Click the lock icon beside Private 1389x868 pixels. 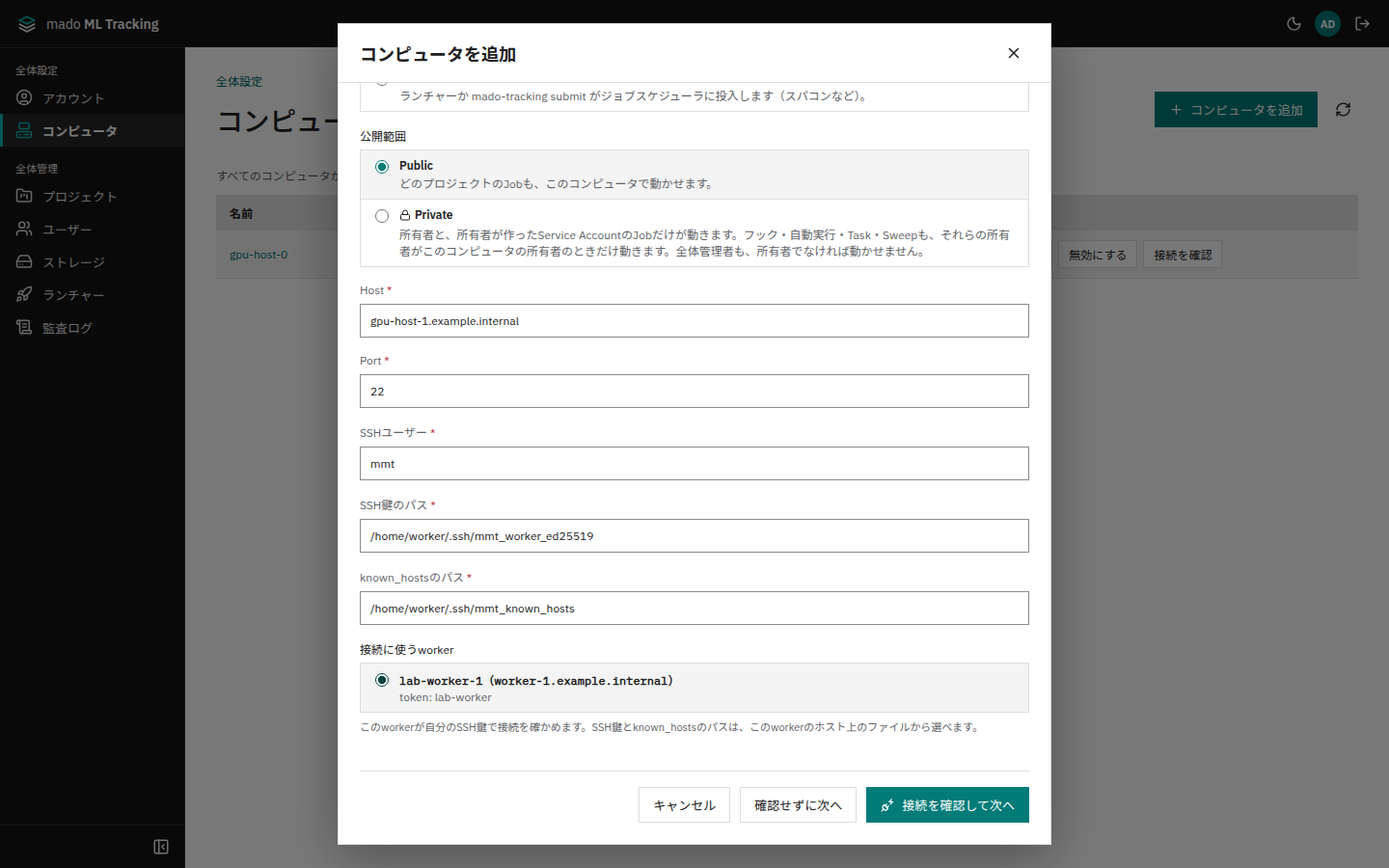point(405,215)
